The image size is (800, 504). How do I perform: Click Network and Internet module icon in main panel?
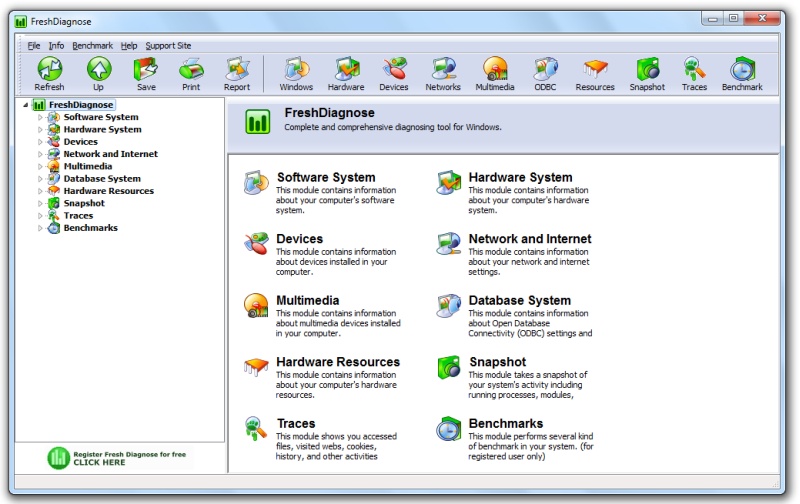[448, 243]
